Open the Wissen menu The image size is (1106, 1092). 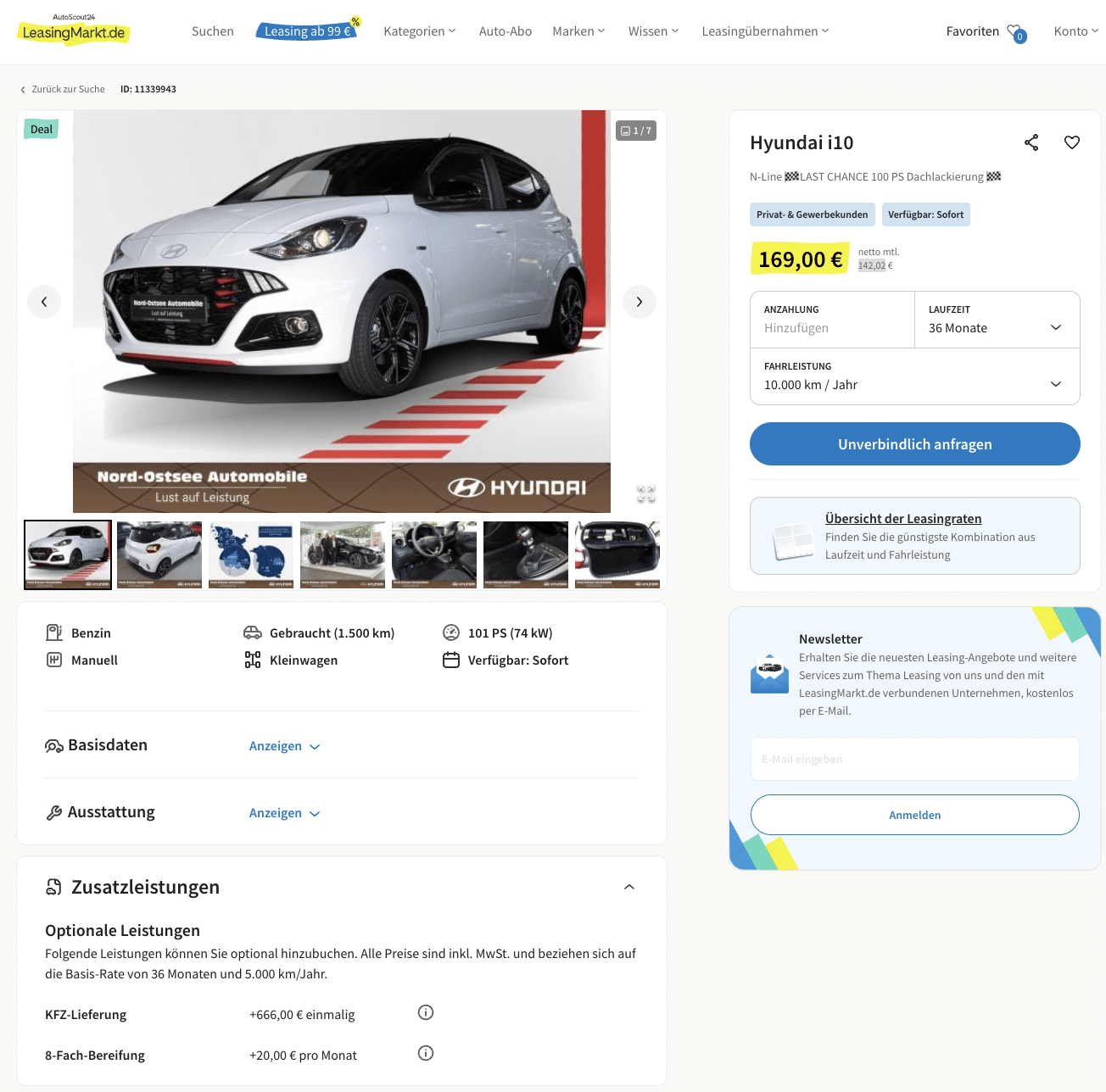pyautogui.click(x=654, y=31)
